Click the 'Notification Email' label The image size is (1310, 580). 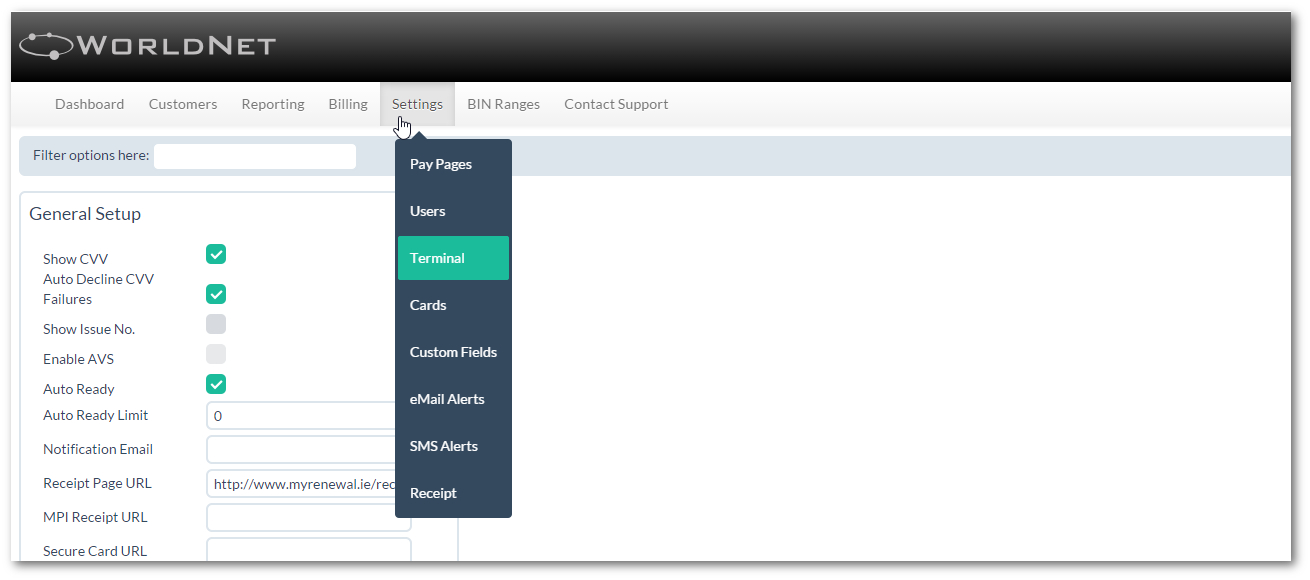(x=98, y=449)
